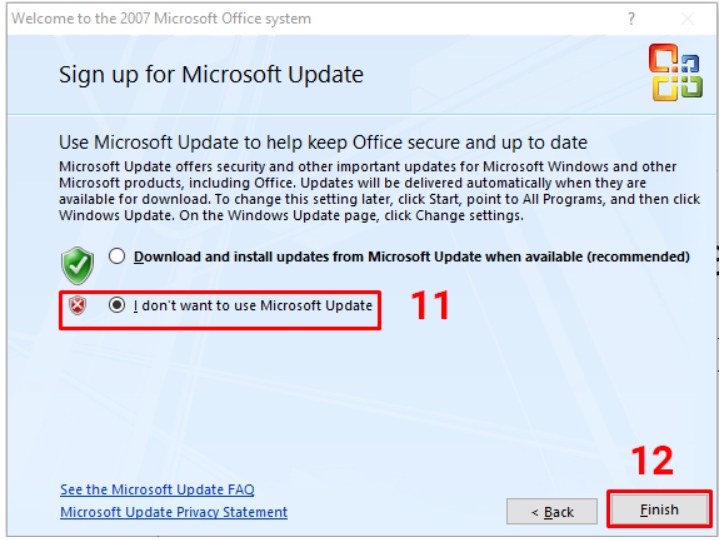Click the Office logo icon
This screenshot has width=721, height=540.
(675, 74)
